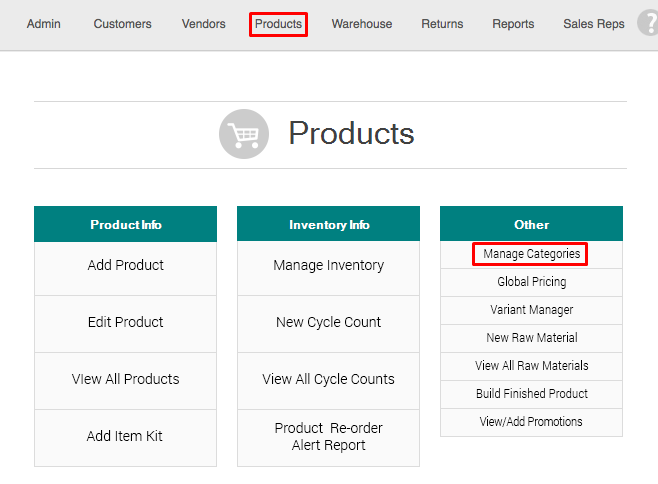The width and height of the screenshot is (658, 484).
Task: Click the Add Product button
Action: (x=125, y=266)
